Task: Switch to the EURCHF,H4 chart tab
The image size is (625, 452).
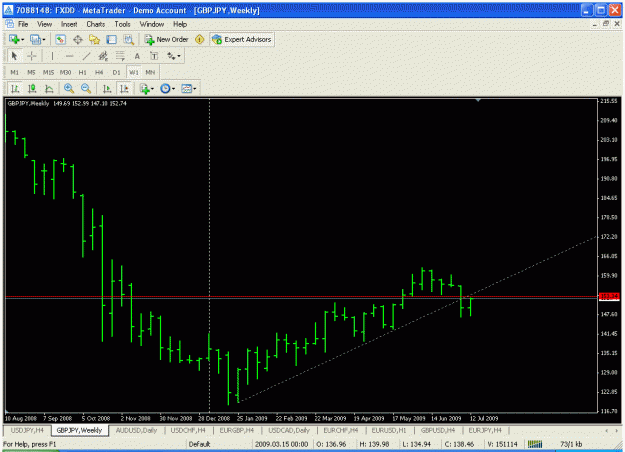Action: (x=340, y=430)
